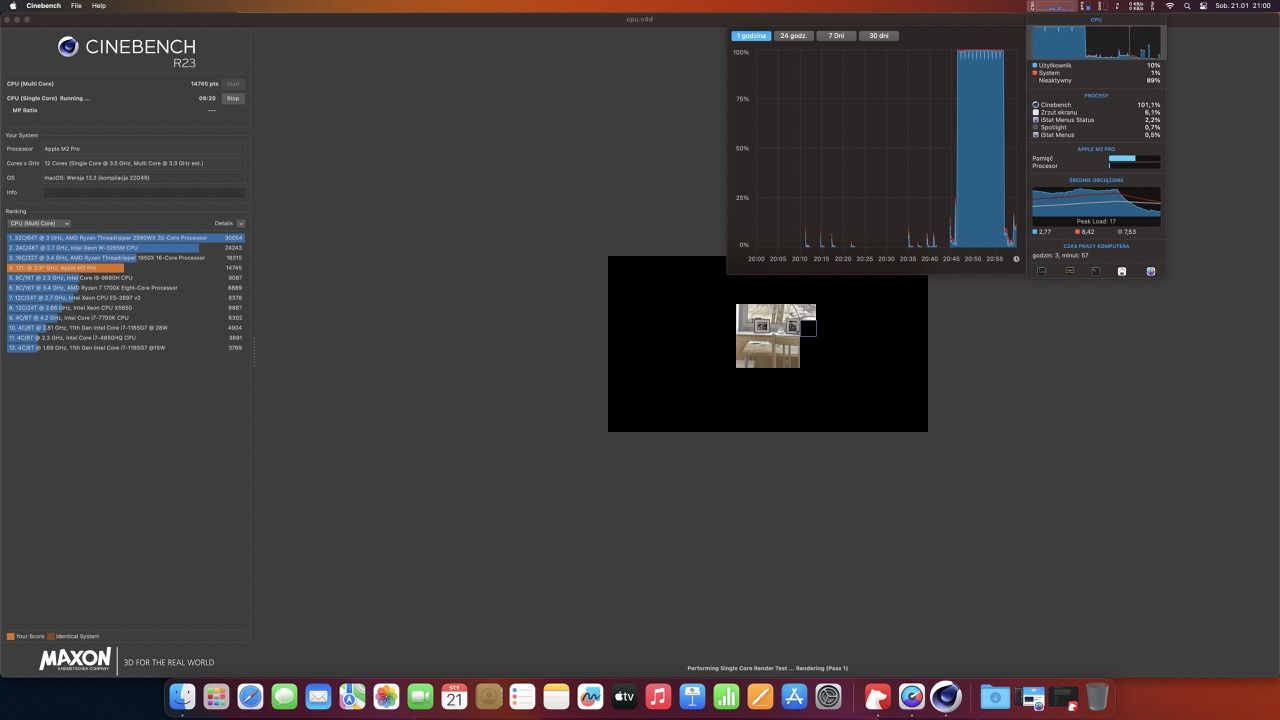
Task: Open Cinebench application menu
Action: (43, 6)
